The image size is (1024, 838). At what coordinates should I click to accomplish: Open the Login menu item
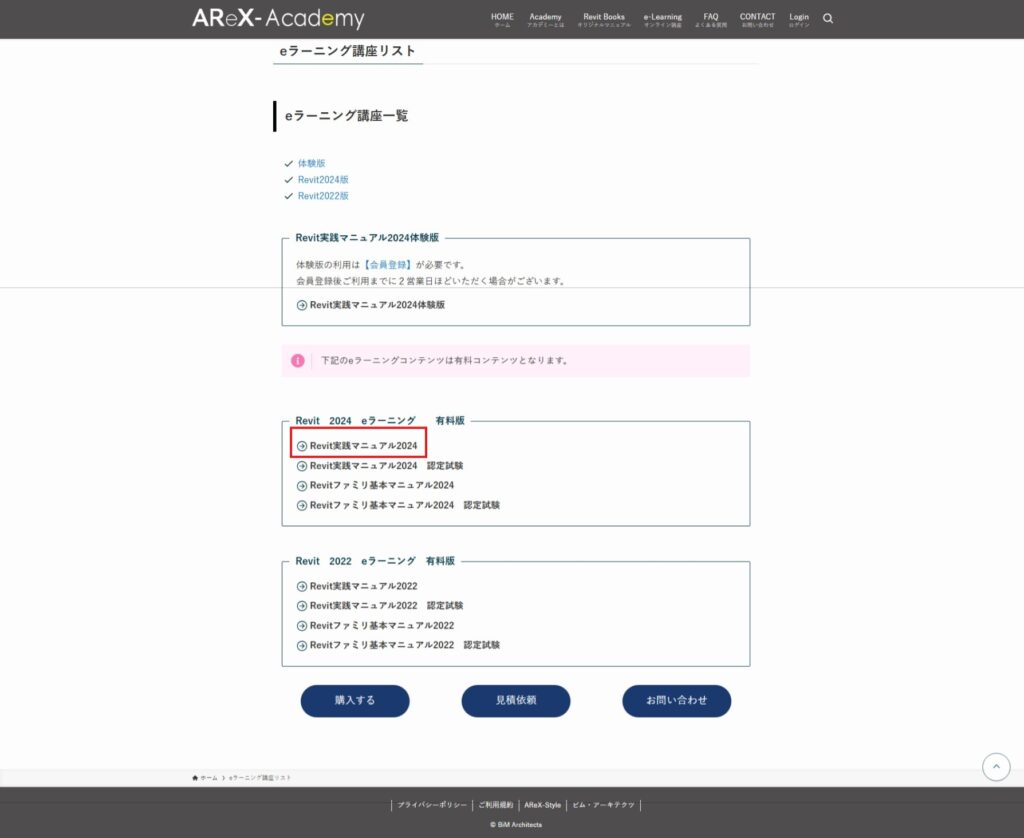click(x=799, y=20)
